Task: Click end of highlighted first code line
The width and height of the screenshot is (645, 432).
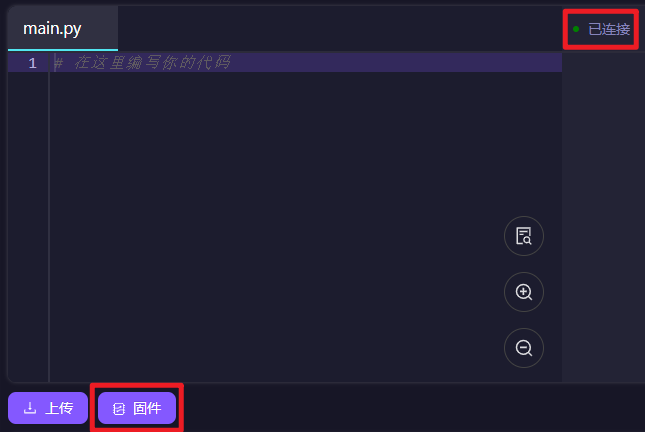Action: click(x=395, y=63)
